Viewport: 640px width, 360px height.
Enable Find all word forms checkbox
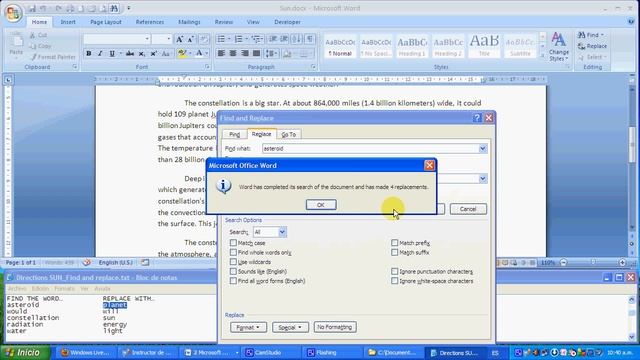click(233, 281)
